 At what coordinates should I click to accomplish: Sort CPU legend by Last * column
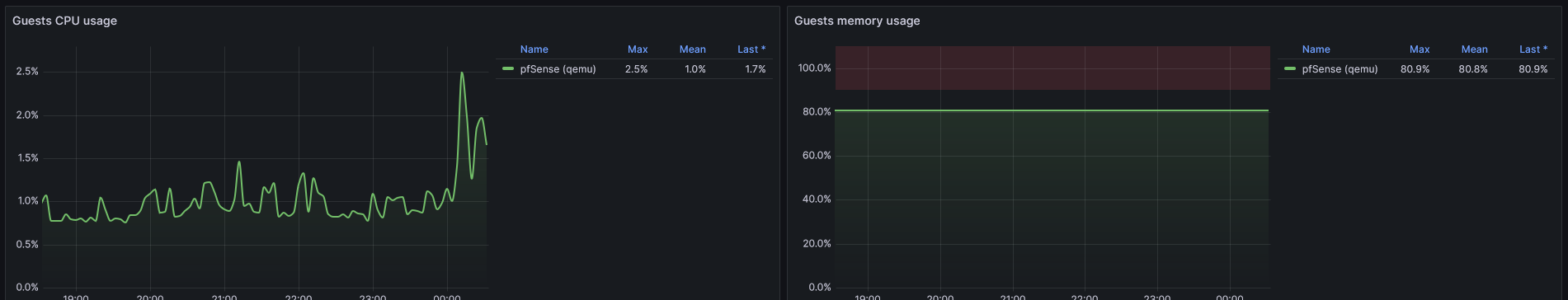751,49
